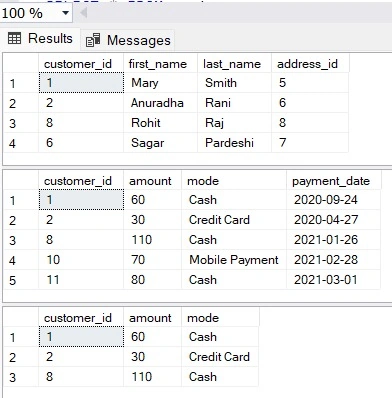Screen dimensions: 392x398
Task: Click the left scroll arrow beside zoom
Action: pos(83,13)
